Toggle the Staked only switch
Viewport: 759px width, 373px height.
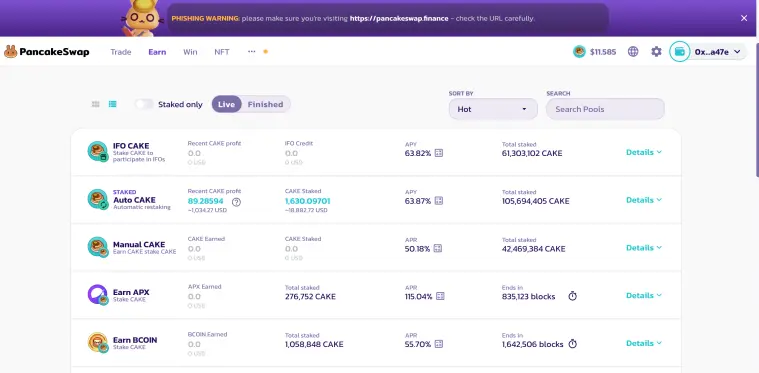tap(144, 104)
